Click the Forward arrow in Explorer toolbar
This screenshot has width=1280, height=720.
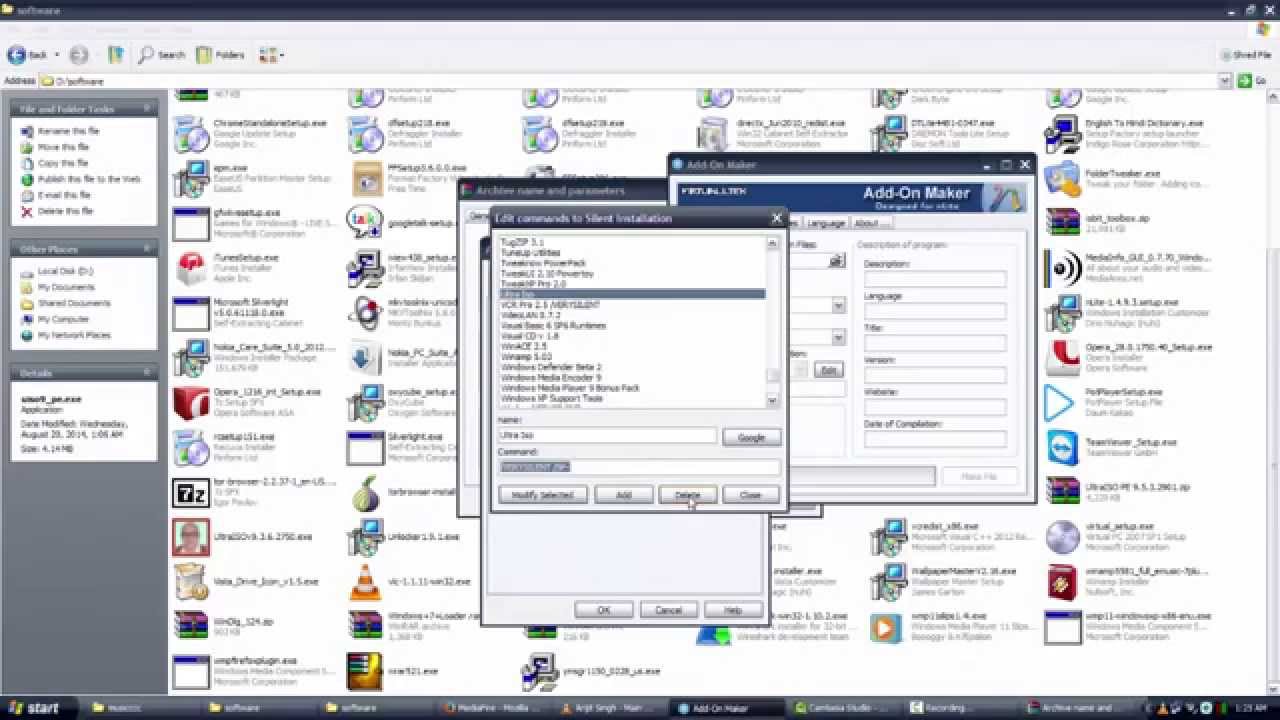(x=79, y=55)
